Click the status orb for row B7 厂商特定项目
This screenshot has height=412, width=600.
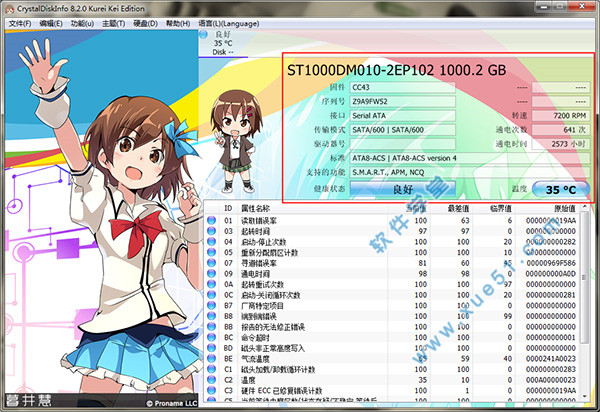pos(211,305)
